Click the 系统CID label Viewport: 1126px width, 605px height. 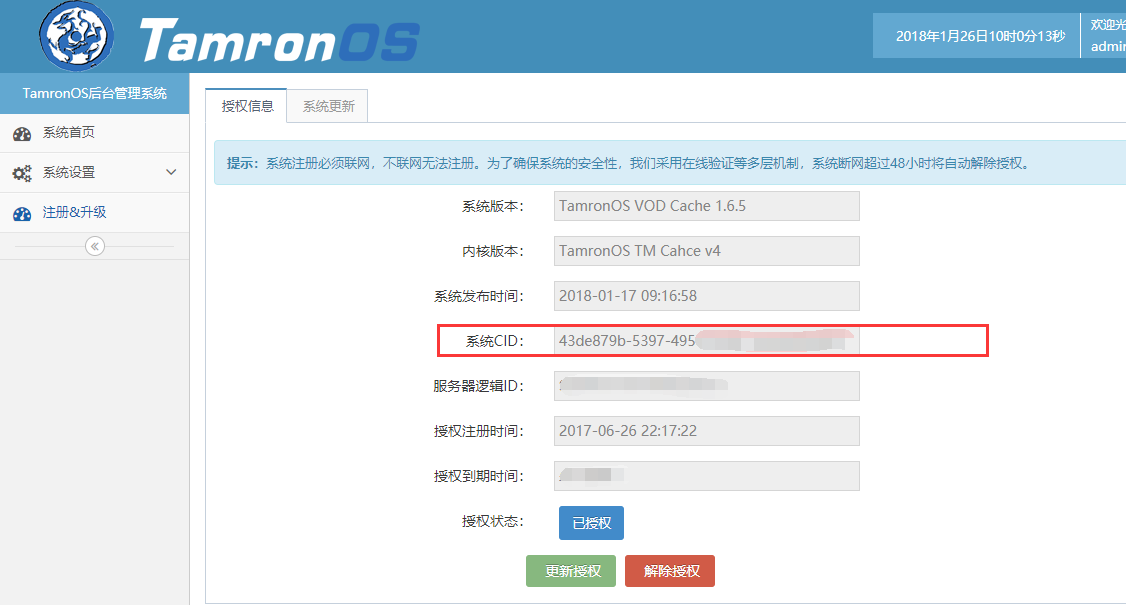[495, 341]
